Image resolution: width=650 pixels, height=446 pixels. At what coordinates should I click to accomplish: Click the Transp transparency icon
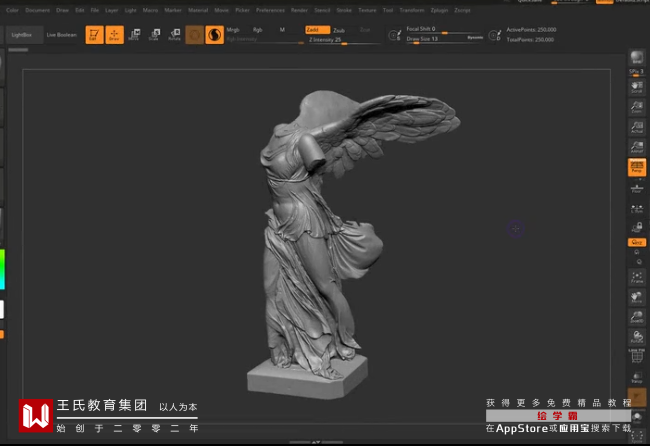pyautogui.click(x=637, y=377)
